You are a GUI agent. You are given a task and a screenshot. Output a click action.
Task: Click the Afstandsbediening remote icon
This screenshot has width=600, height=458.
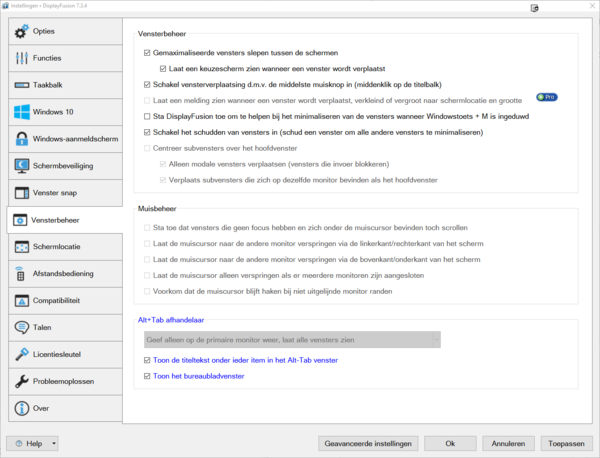22,273
